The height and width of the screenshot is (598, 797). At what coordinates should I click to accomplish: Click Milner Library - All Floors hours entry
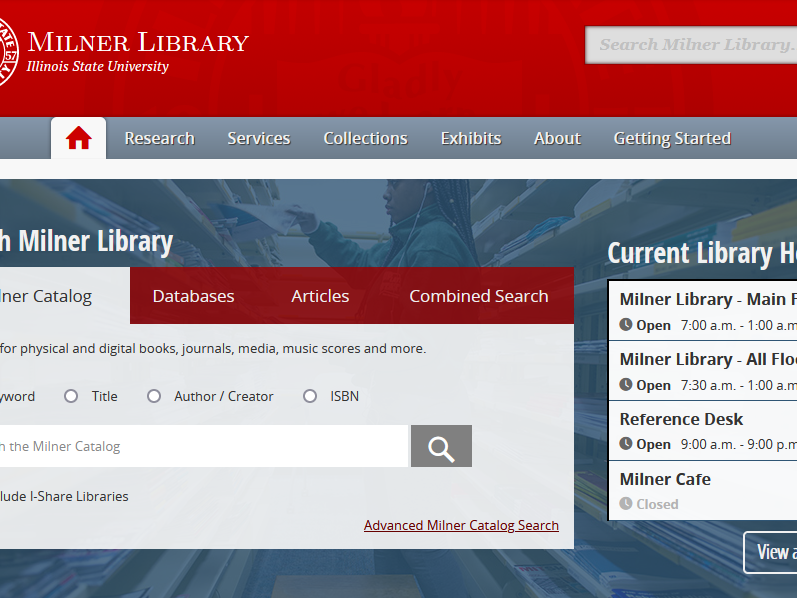pyautogui.click(x=703, y=371)
